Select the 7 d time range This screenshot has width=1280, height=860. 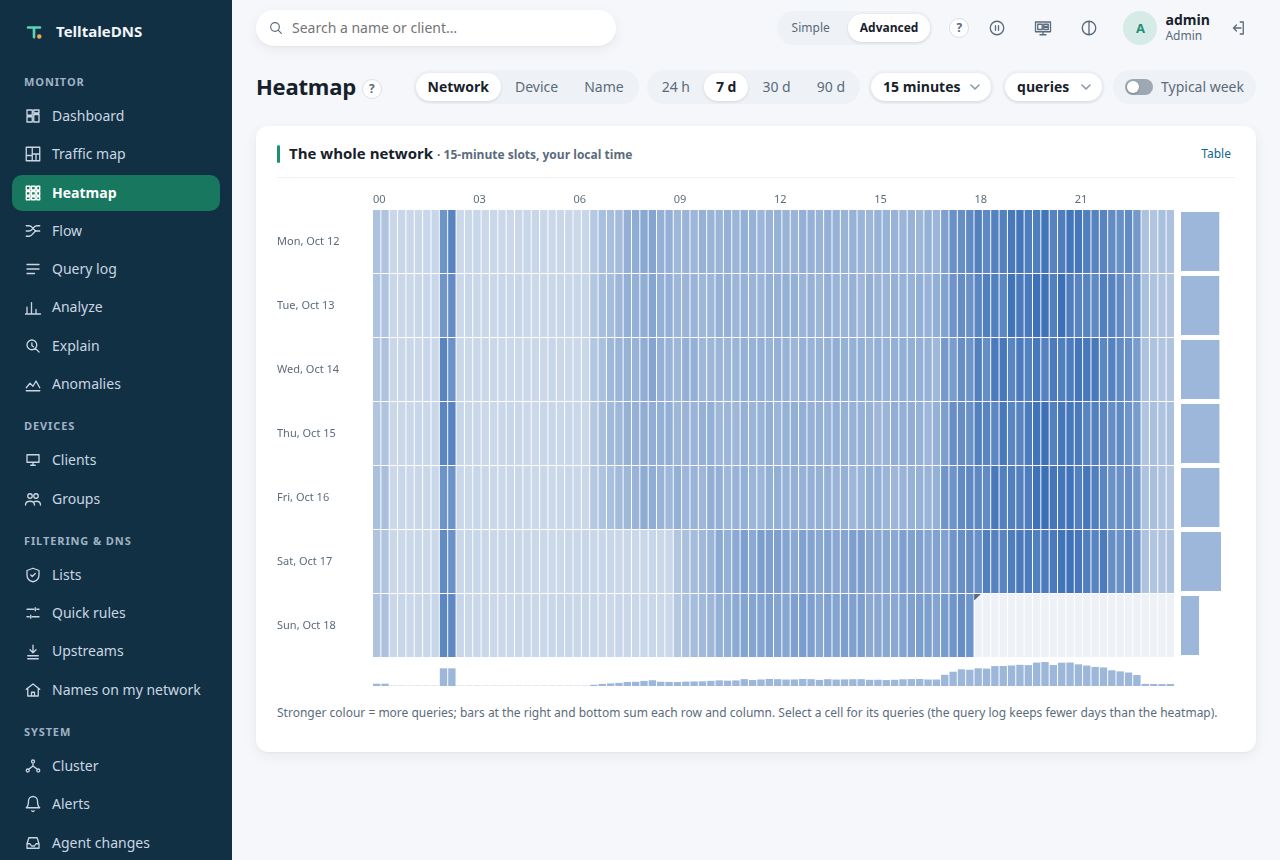(x=726, y=87)
